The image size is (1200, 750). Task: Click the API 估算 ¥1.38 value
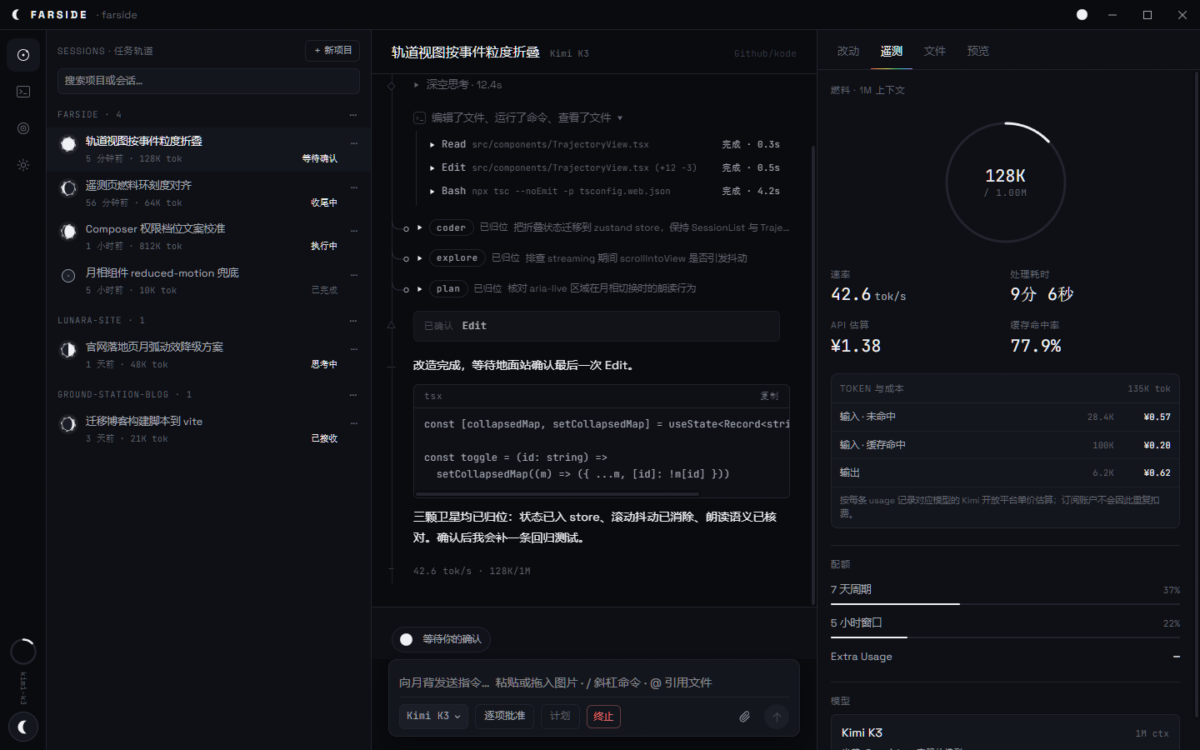(x=856, y=346)
